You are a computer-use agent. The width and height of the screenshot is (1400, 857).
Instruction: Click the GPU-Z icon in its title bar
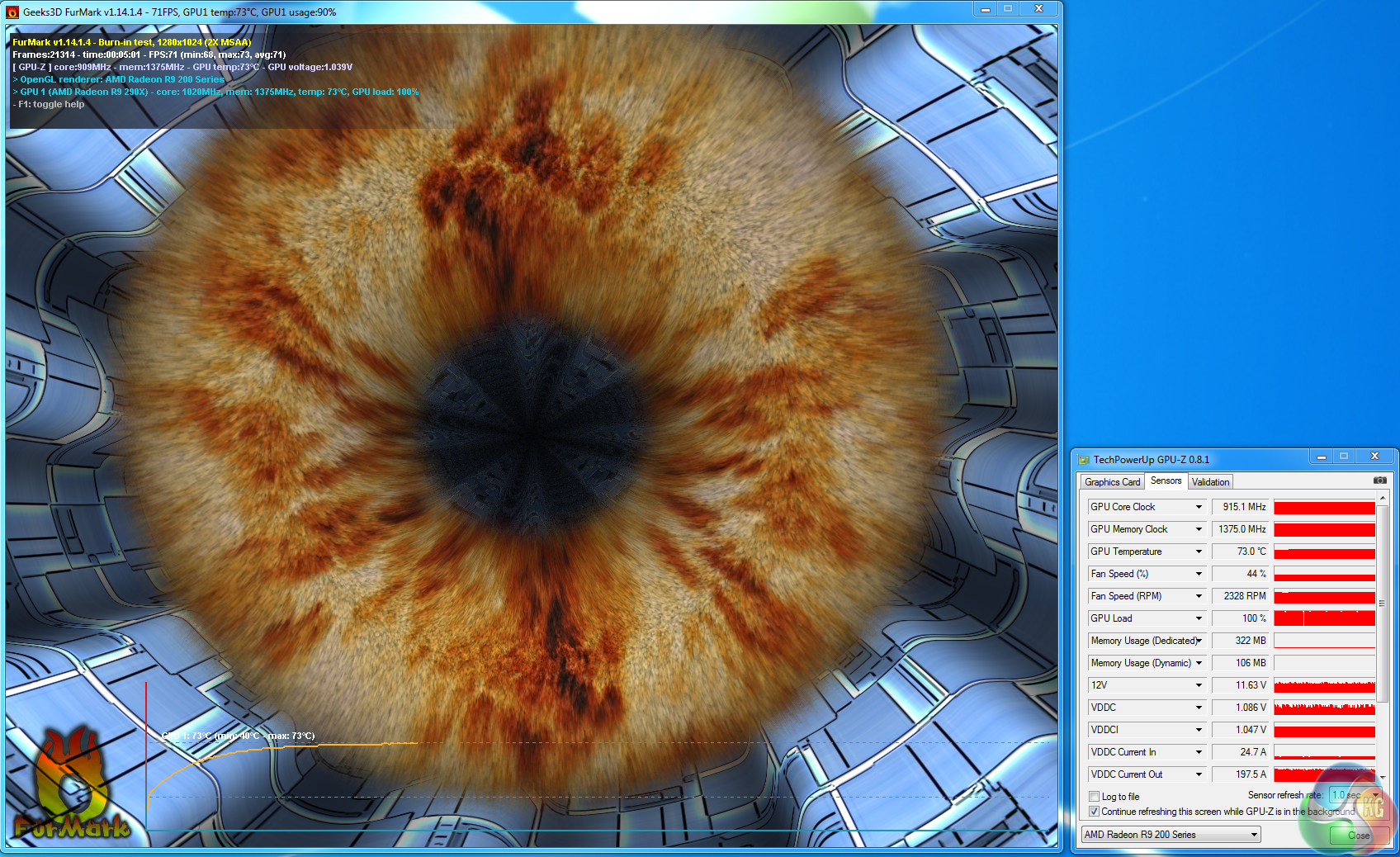(1084, 460)
